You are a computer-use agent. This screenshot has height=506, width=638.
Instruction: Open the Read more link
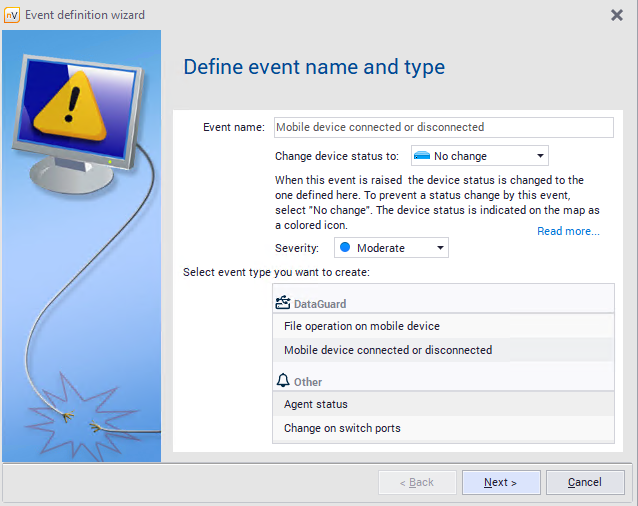click(568, 231)
